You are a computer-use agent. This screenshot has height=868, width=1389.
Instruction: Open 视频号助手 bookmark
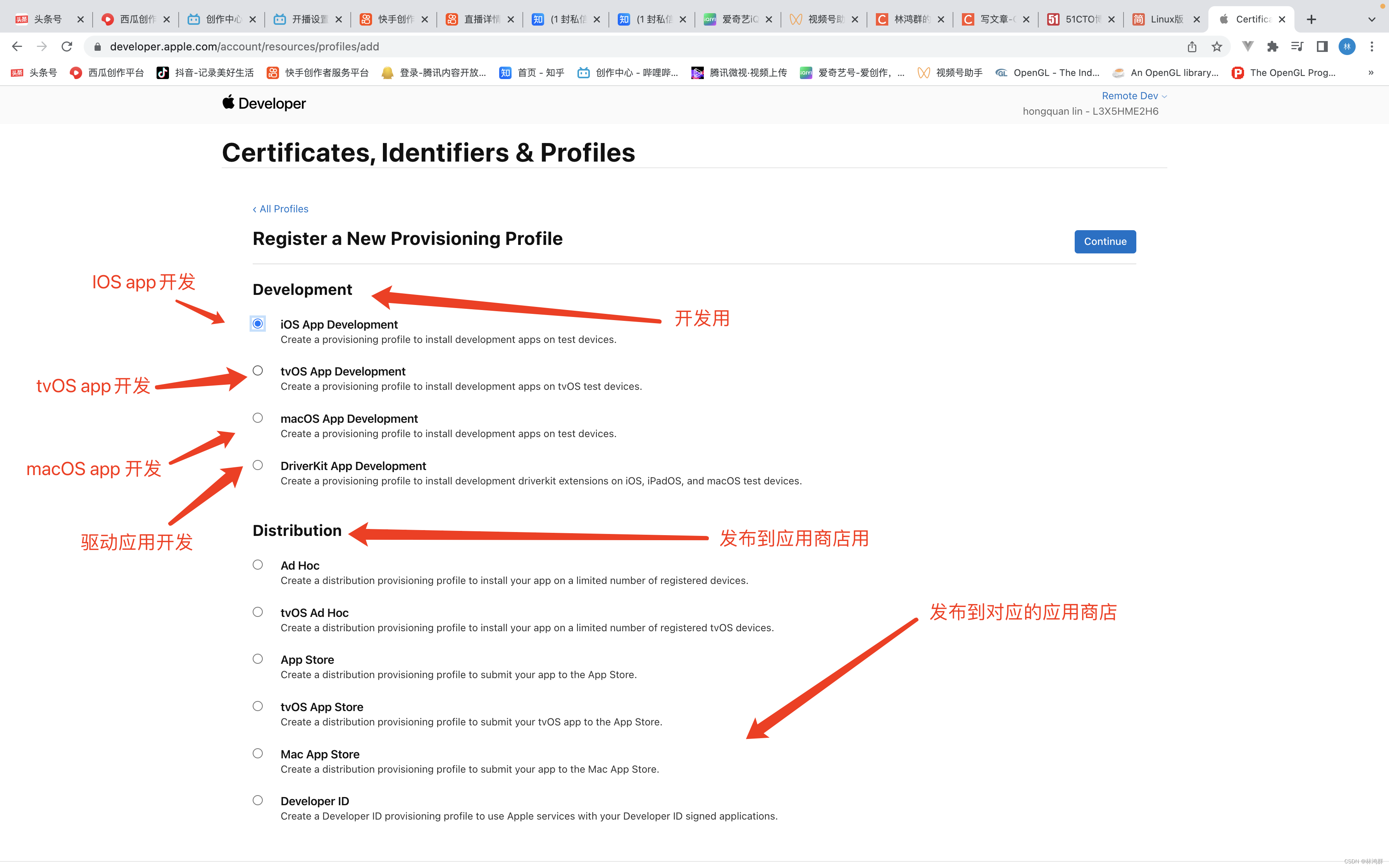click(x=950, y=73)
